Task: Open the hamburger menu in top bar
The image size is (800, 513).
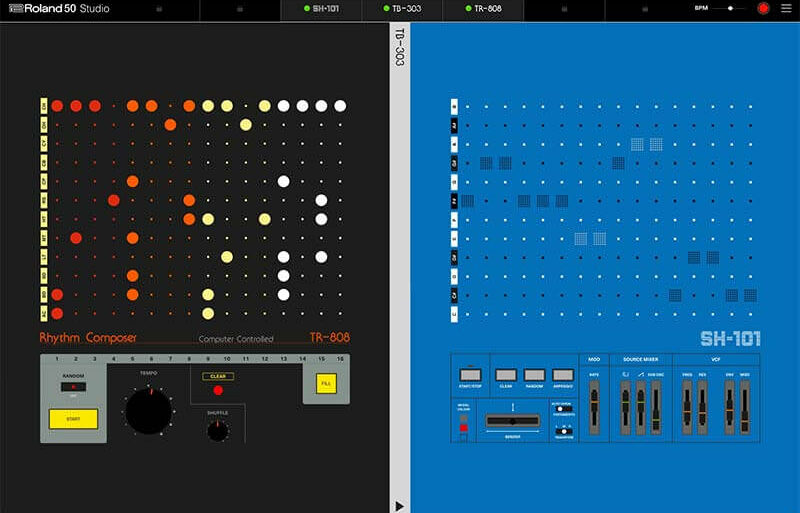Action: click(786, 9)
